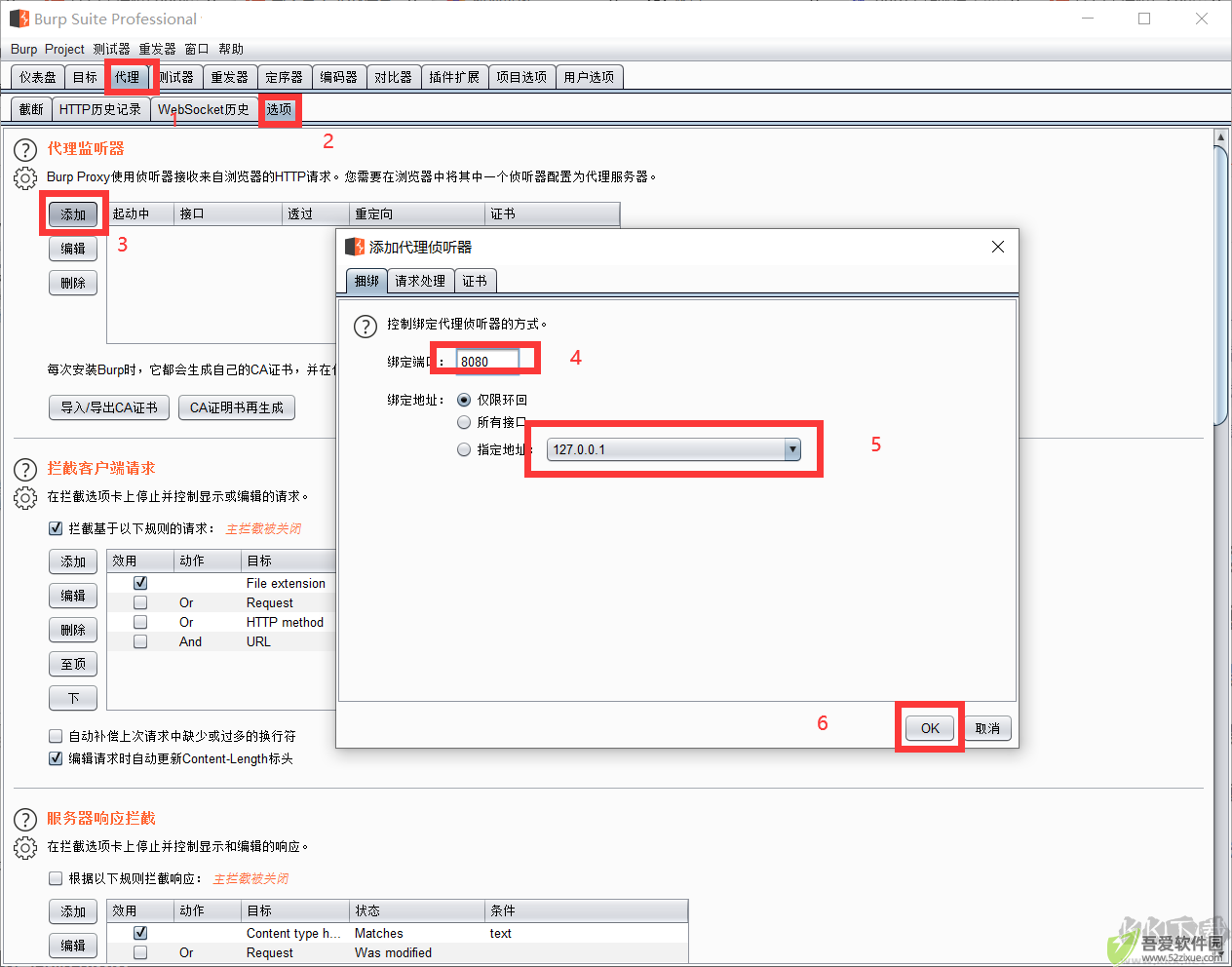The image size is (1232, 967).
Task: Toggle the Content type header response rule checkbox
Action: (140, 933)
